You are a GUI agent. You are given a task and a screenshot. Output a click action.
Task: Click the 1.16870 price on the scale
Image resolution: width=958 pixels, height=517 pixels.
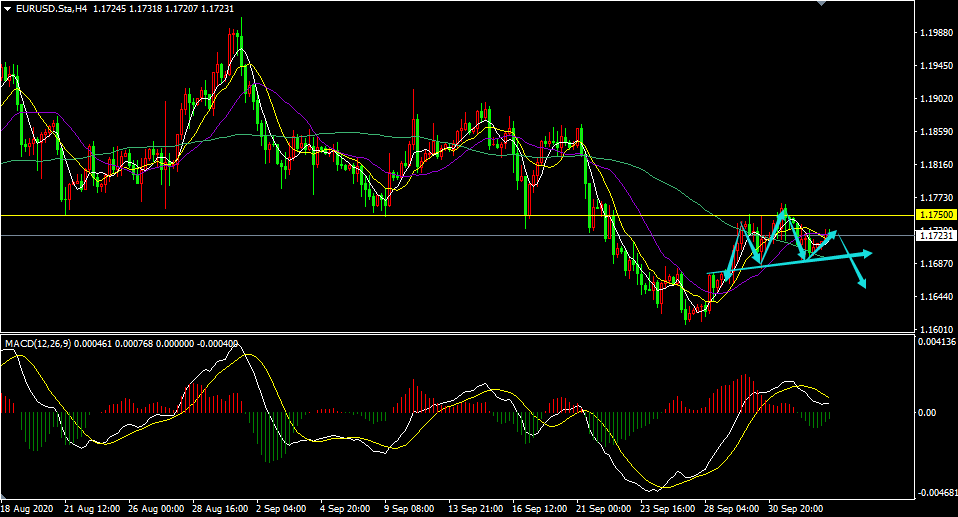936,264
